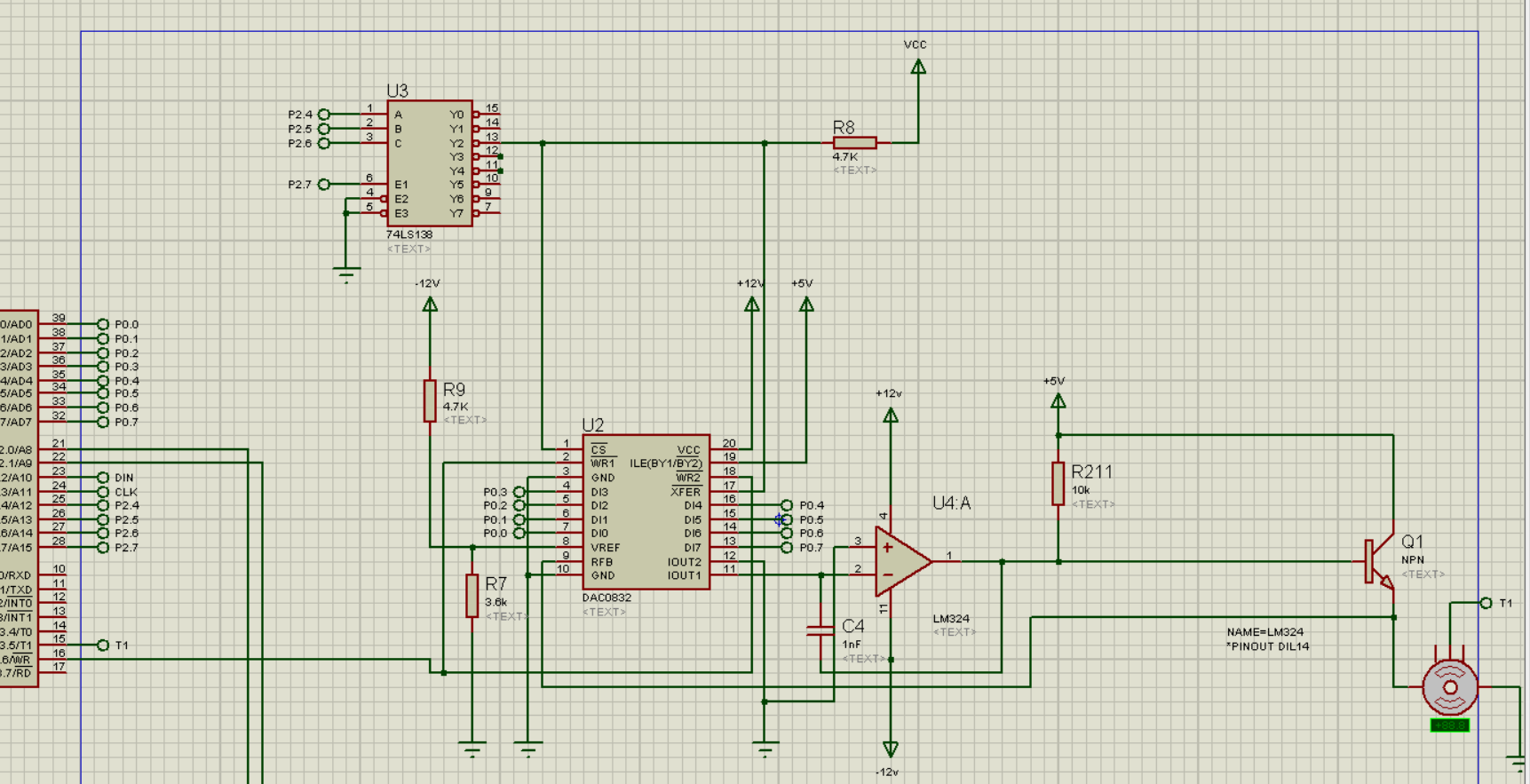This screenshot has height=784, width=1530.
Task: Click the U2 DAC0832 chip body
Action: click(646, 512)
